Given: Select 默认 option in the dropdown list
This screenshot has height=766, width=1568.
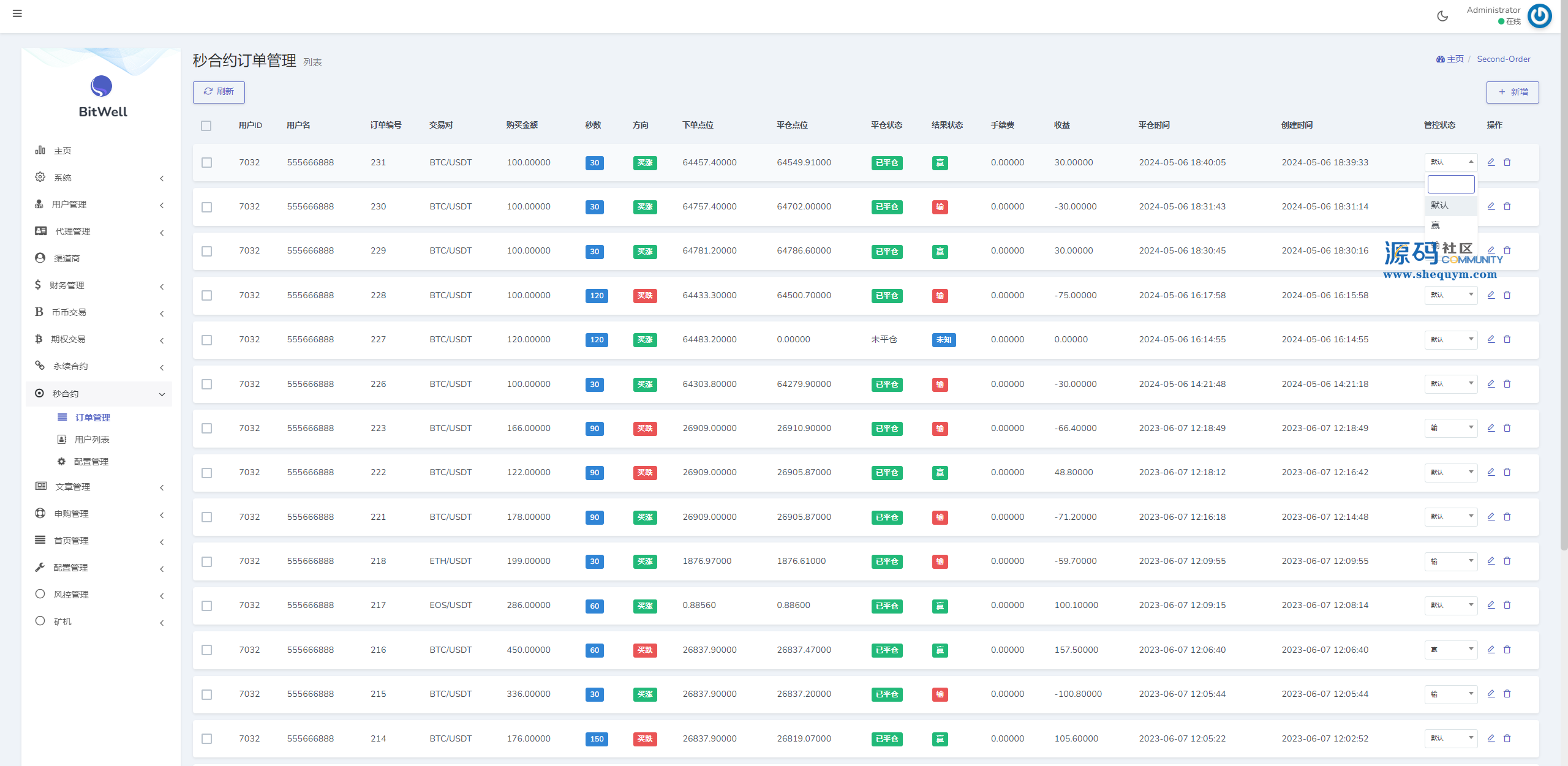Looking at the screenshot, I should point(1451,206).
